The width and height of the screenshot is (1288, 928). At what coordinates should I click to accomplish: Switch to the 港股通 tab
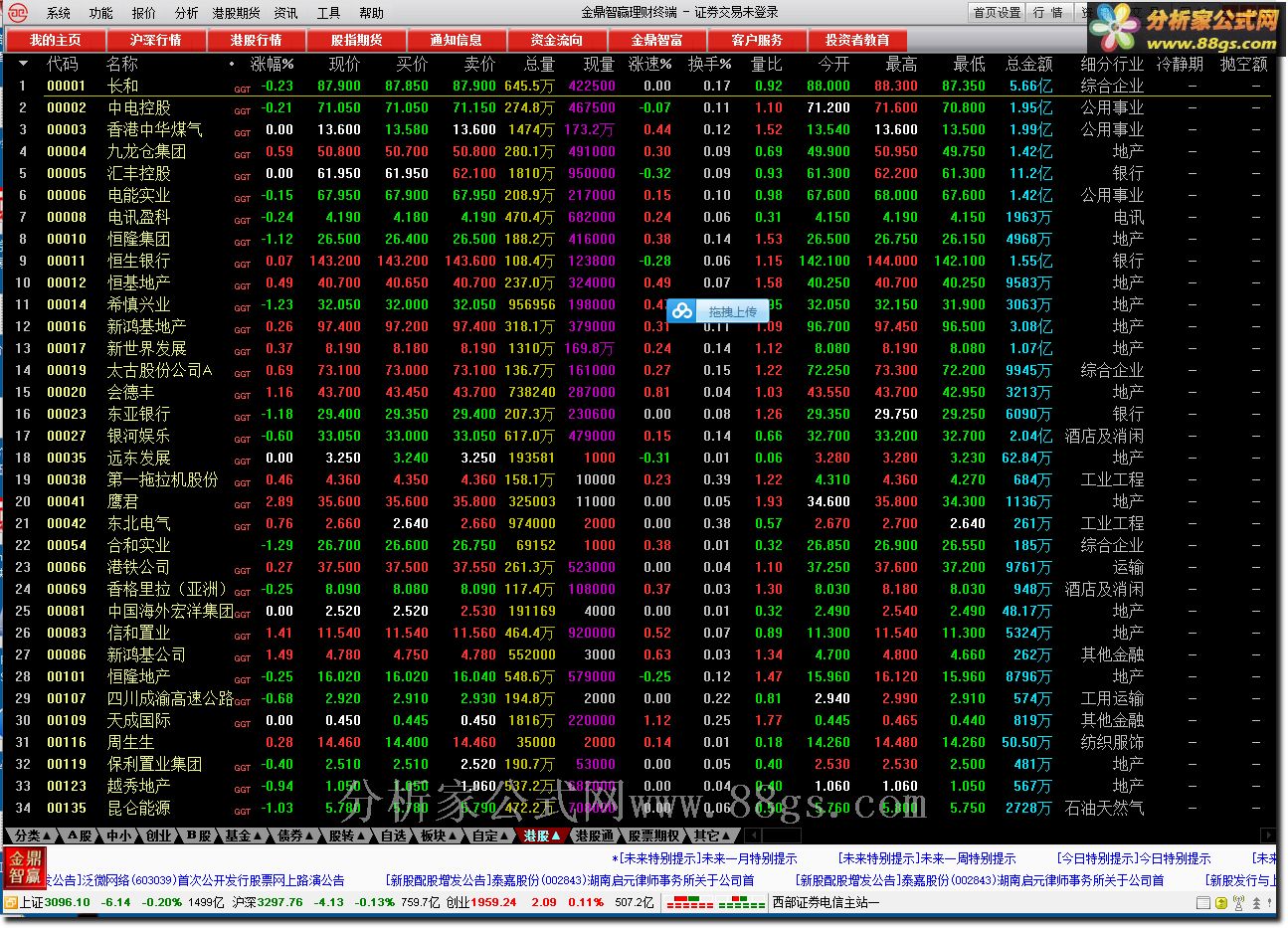[x=595, y=836]
